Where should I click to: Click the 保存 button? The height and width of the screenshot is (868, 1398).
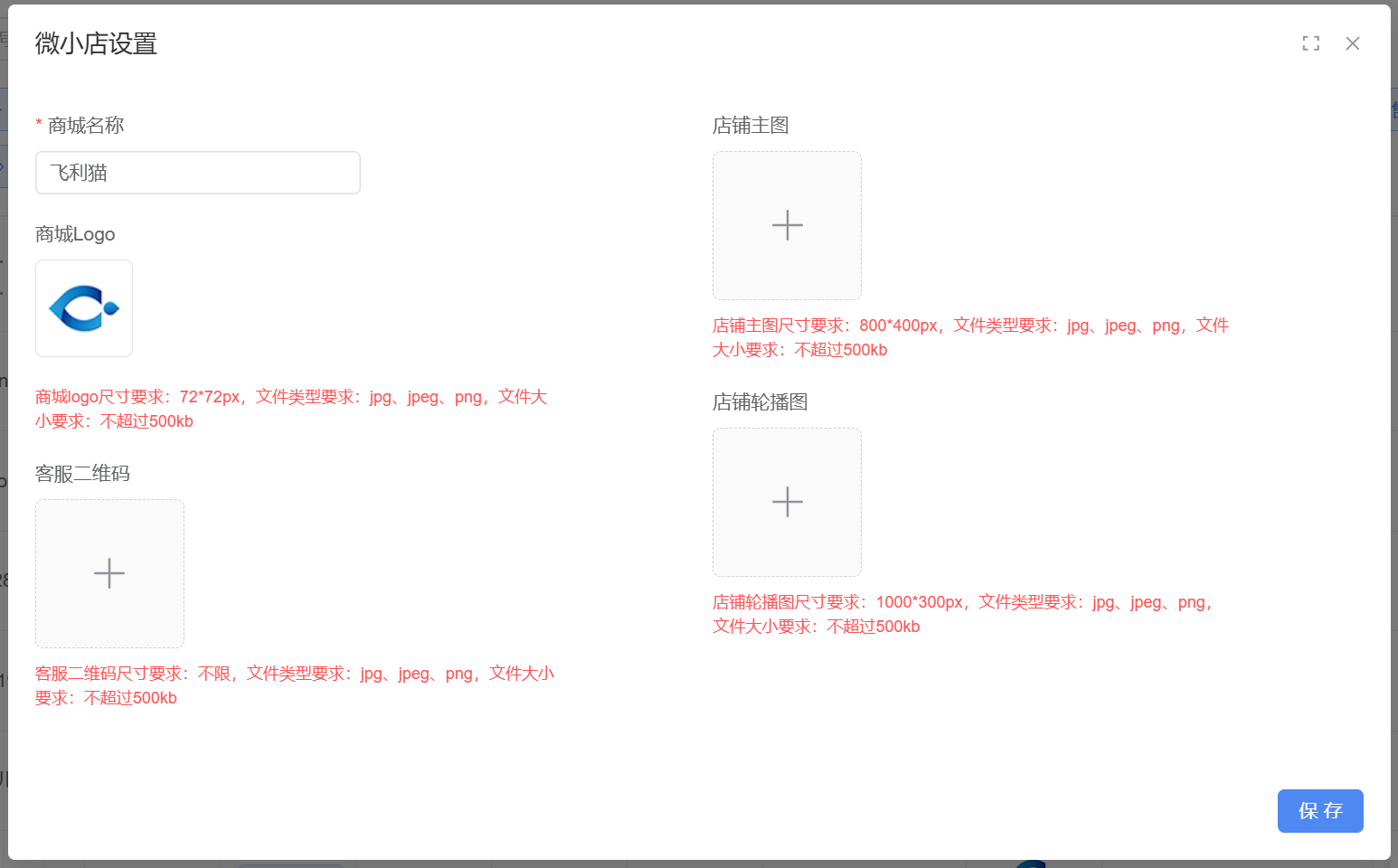click(x=1320, y=811)
